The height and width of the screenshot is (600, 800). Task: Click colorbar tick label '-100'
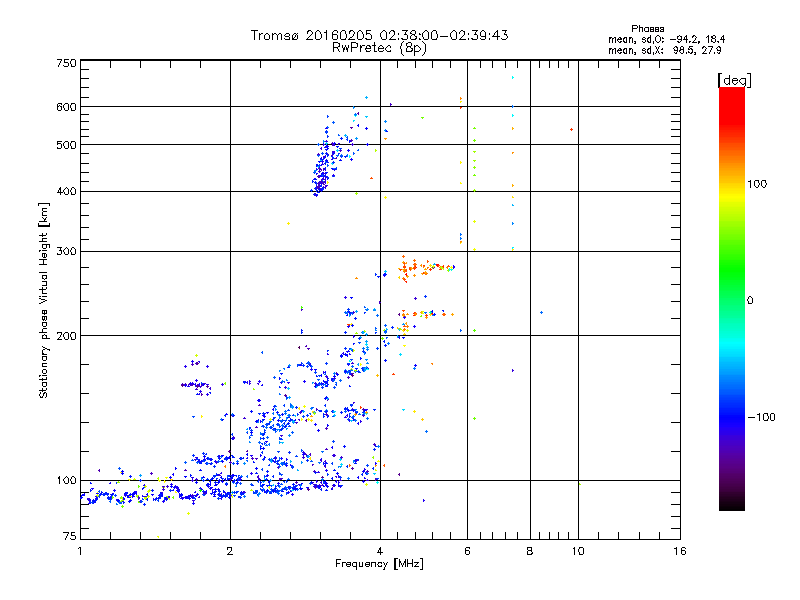point(761,417)
